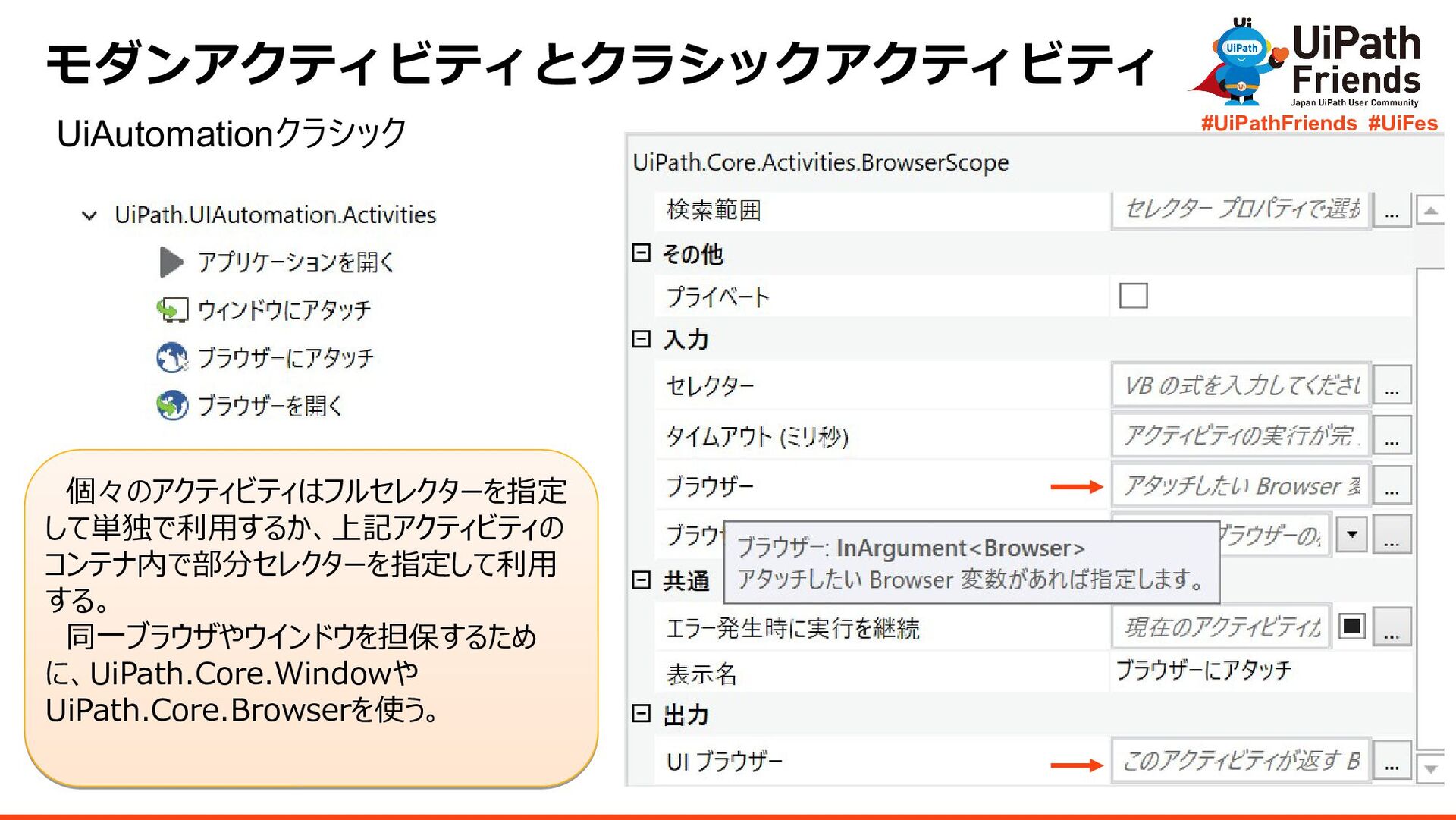Click the properties panel scroll up arrow
Screen dimensions: 1456x820
1430,210
